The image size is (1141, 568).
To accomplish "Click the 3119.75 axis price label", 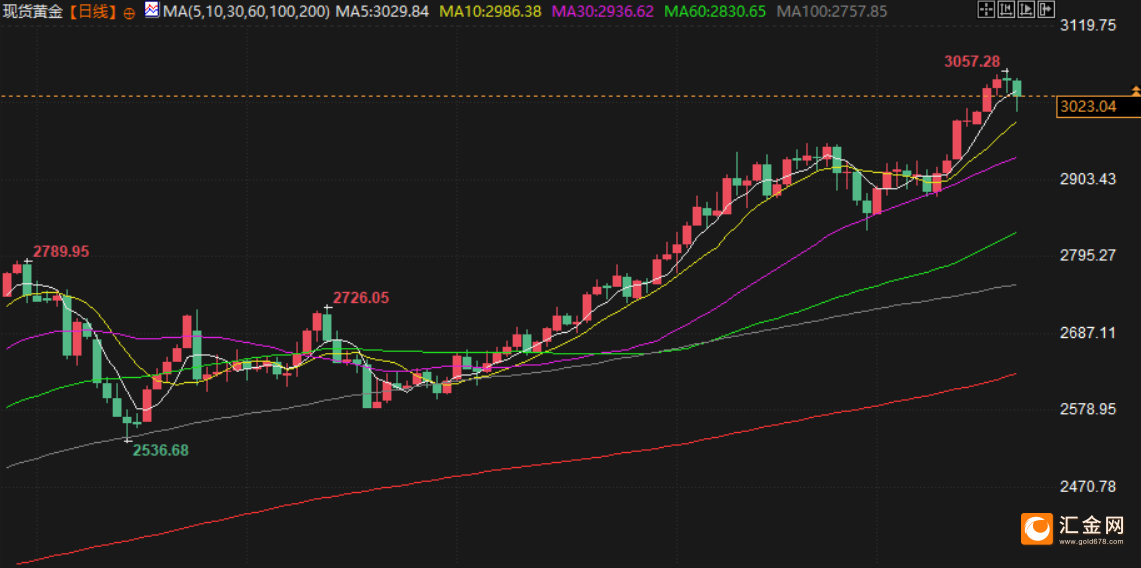I will [1089, 25].
